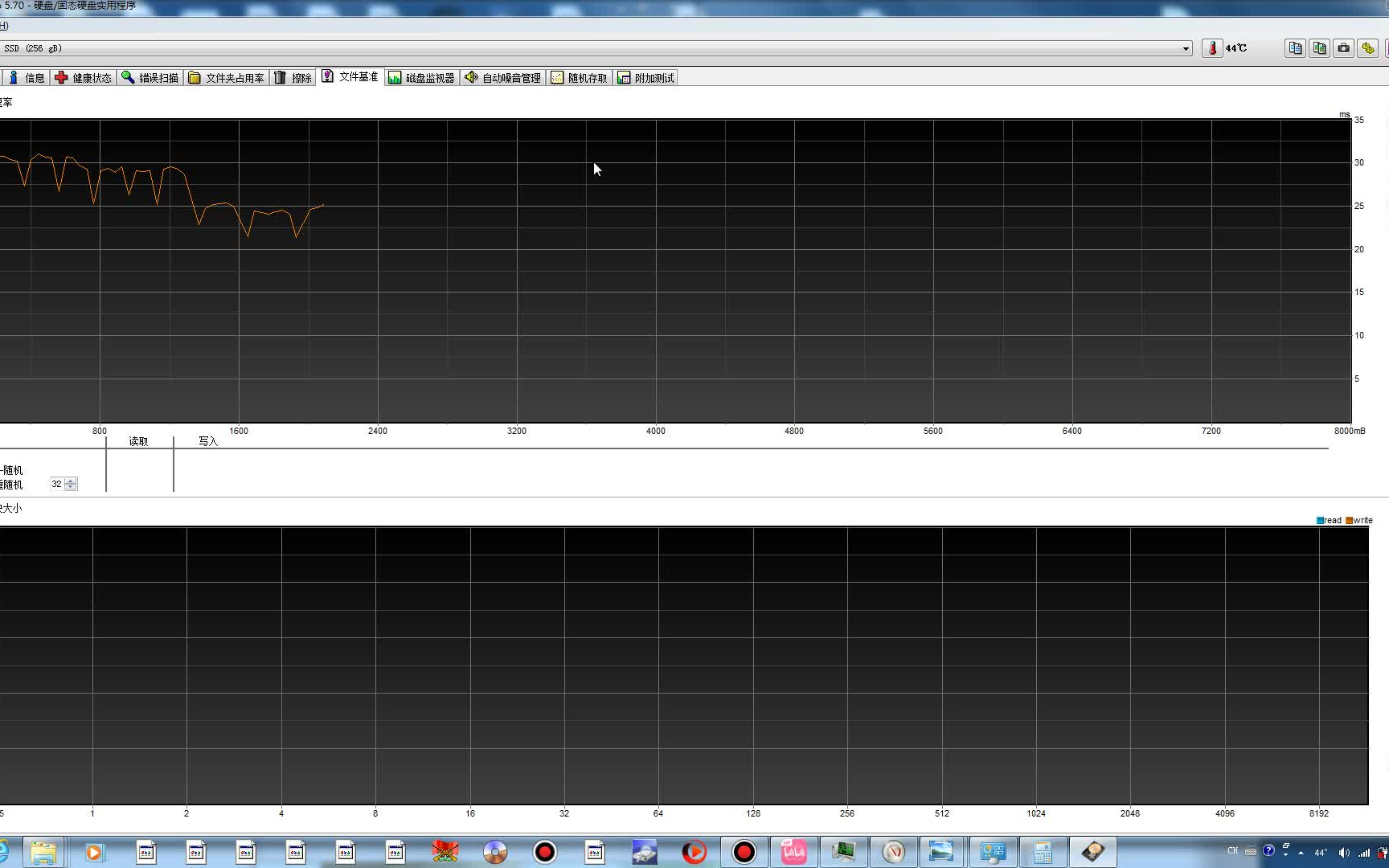Open the monitor program taskbar icon
The height and width of the screenshot is (868, 1389).
pos(844,852)
